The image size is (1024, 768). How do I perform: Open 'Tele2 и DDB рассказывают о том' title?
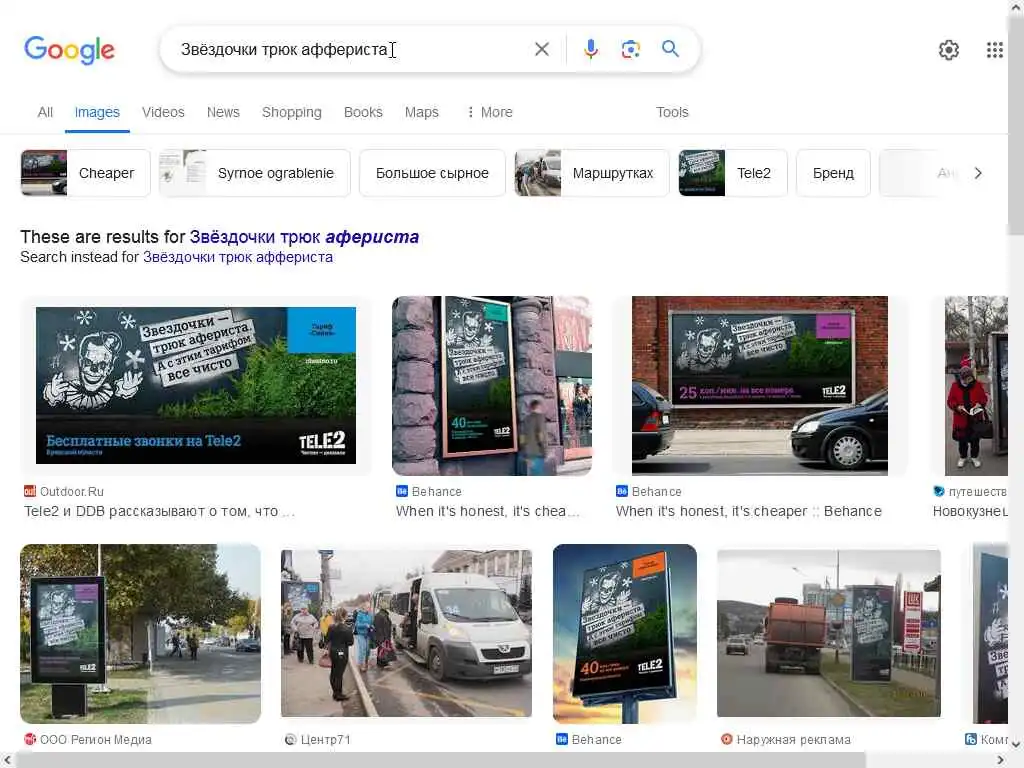159,511
